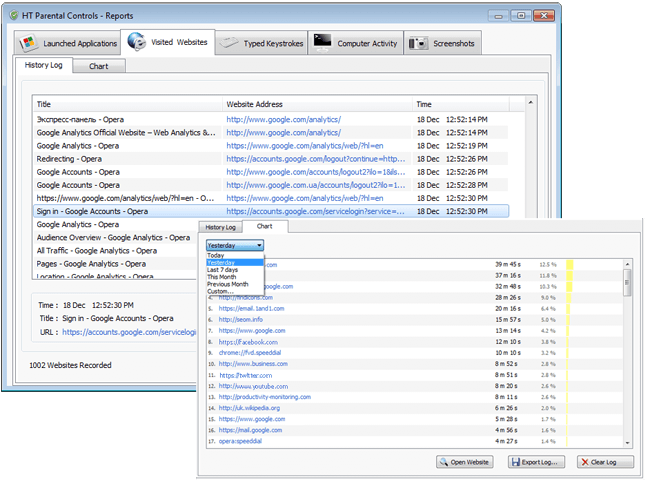Select 'Audience Overview - Google Analytics - Opera' row
This screenshot has height=486, width=650.
pyautogui.click(x=114, y=238)
